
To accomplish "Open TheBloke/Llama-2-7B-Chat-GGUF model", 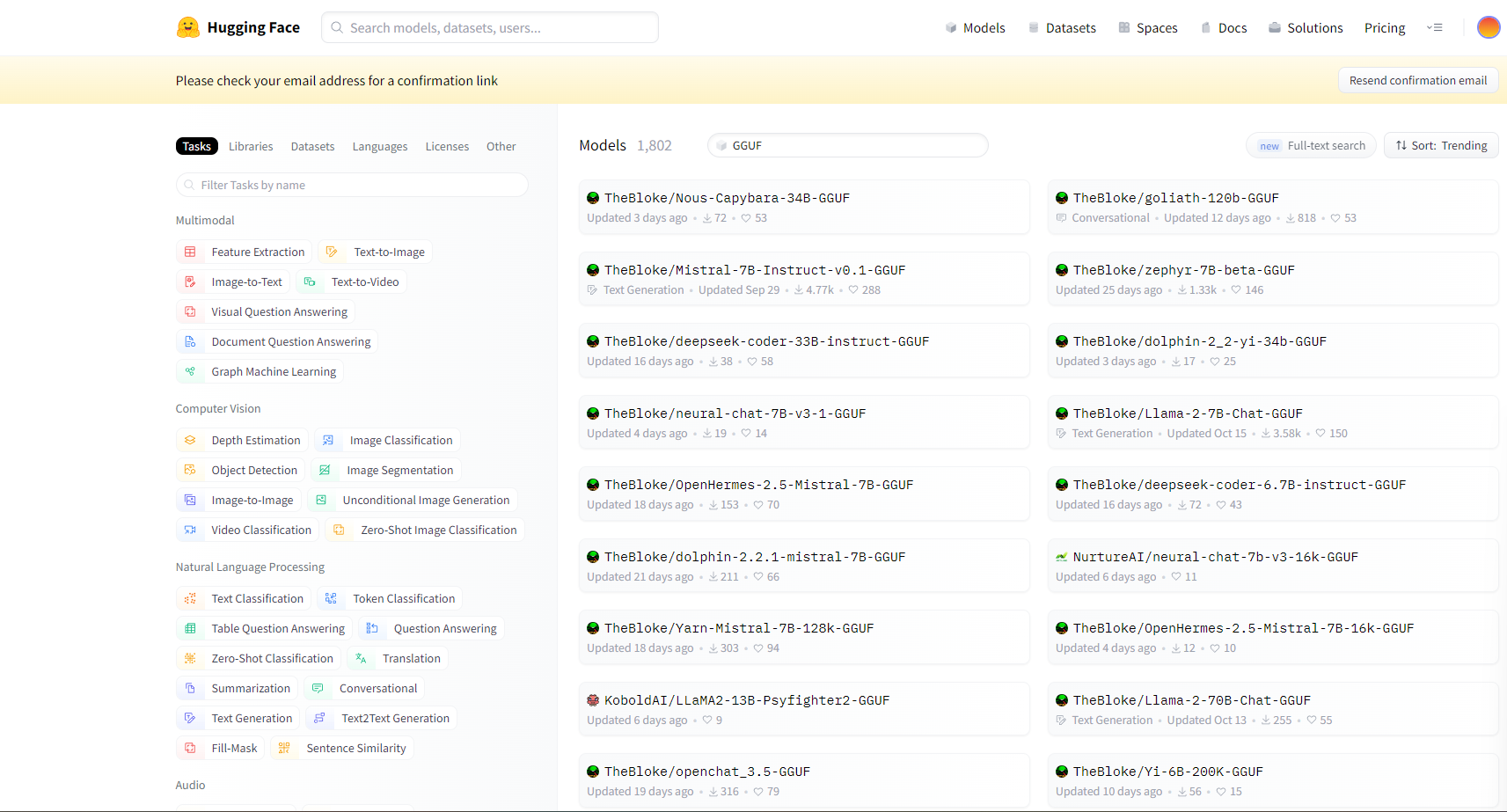I will coord(1273,422).
